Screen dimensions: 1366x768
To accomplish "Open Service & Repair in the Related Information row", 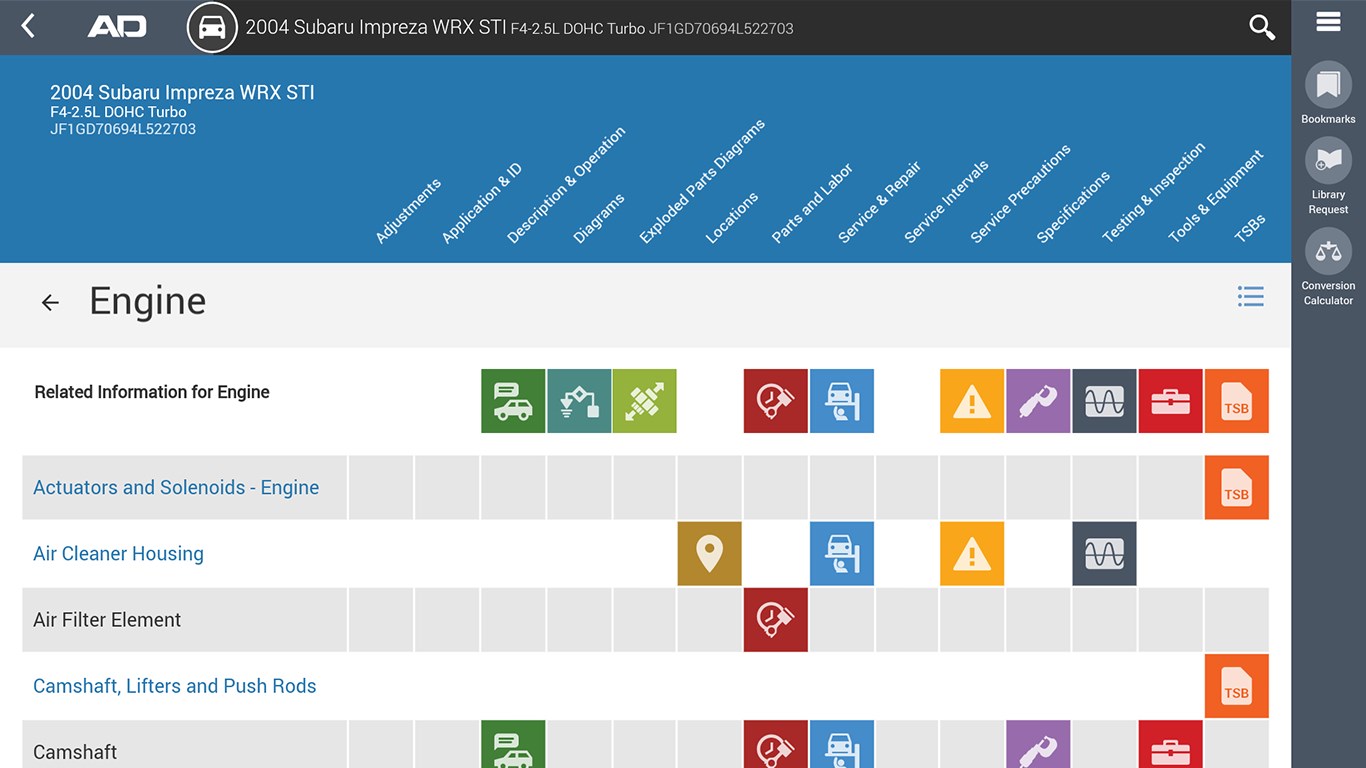I will (841, 401).
